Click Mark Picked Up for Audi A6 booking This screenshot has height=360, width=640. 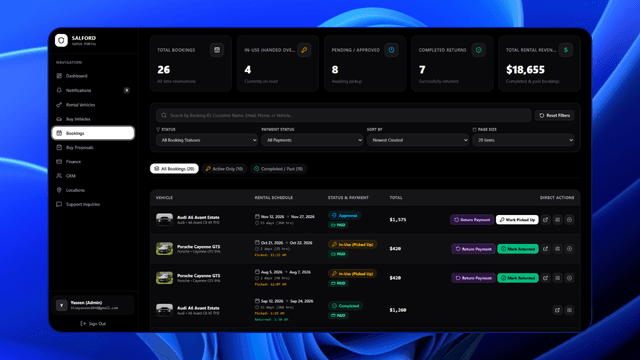517,220
